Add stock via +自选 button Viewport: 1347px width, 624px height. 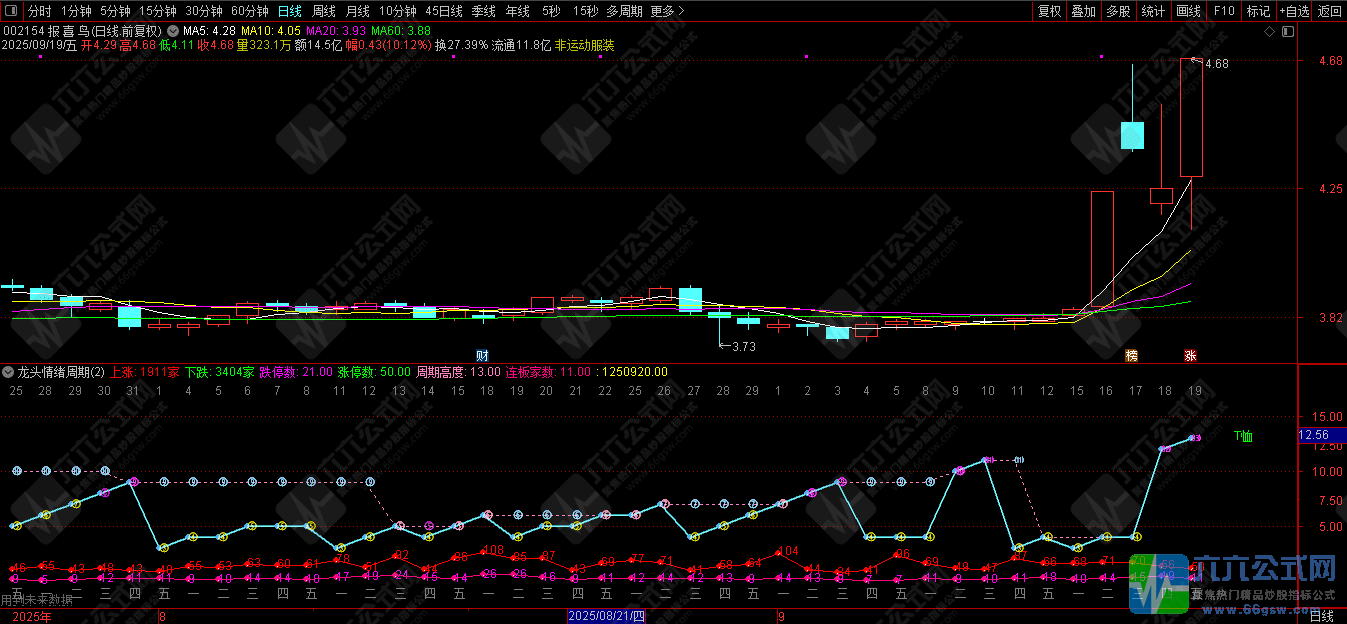(x=1293, y=11)
